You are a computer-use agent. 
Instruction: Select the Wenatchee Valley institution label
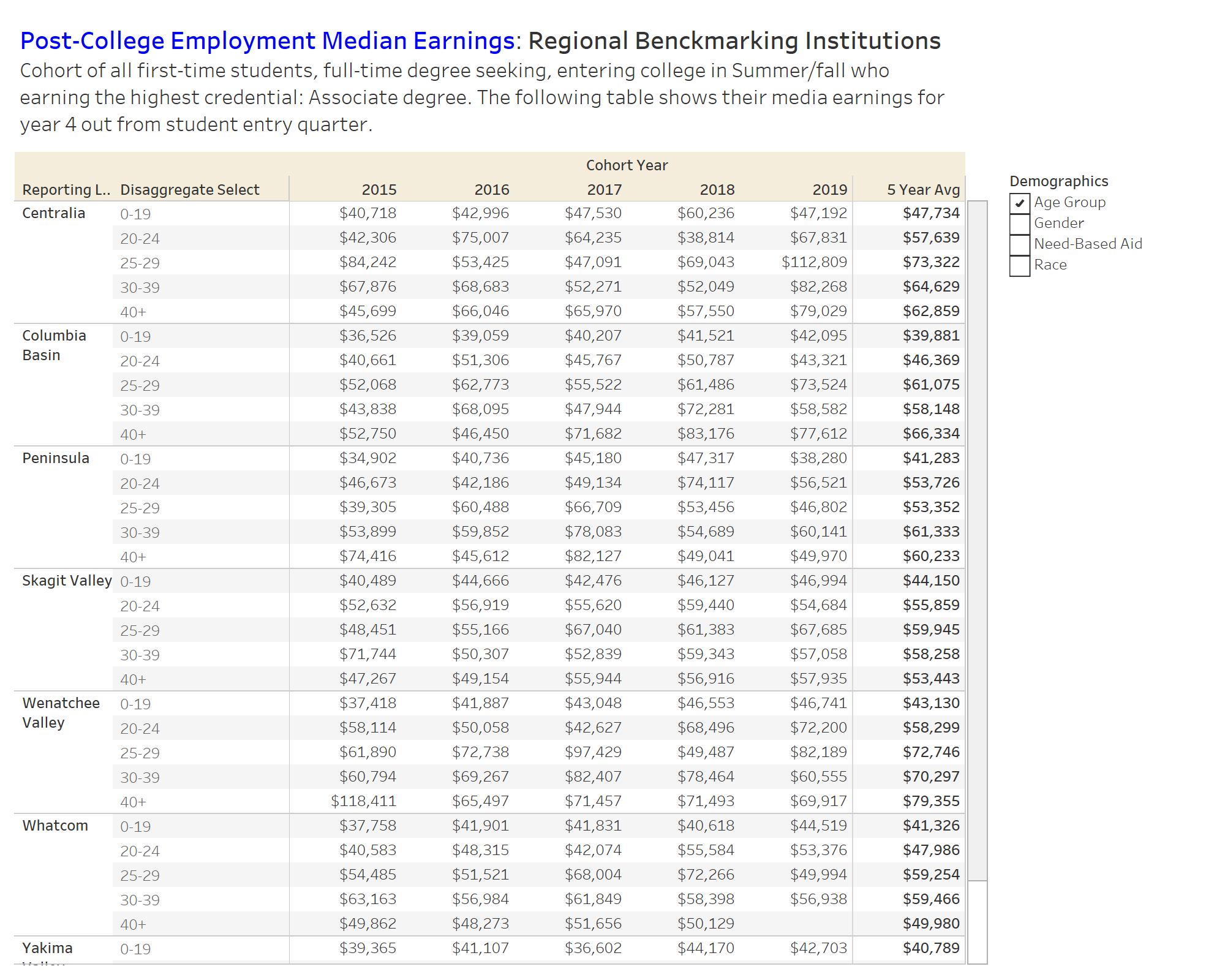61,713
